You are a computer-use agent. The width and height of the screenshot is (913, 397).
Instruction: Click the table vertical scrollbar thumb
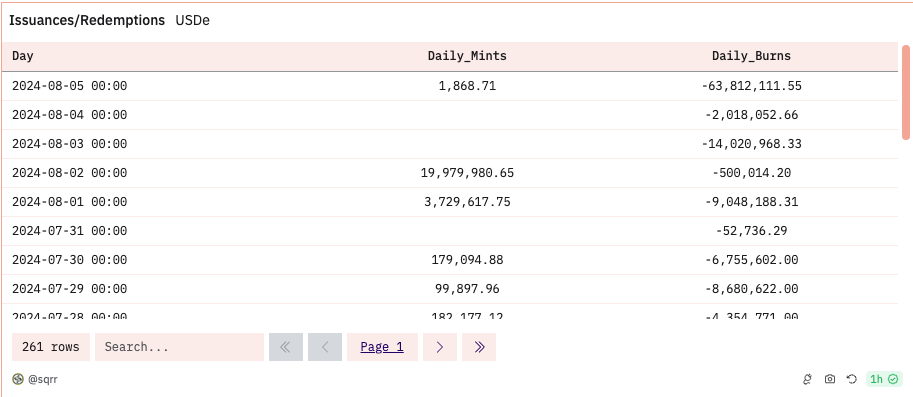(905, 92)
